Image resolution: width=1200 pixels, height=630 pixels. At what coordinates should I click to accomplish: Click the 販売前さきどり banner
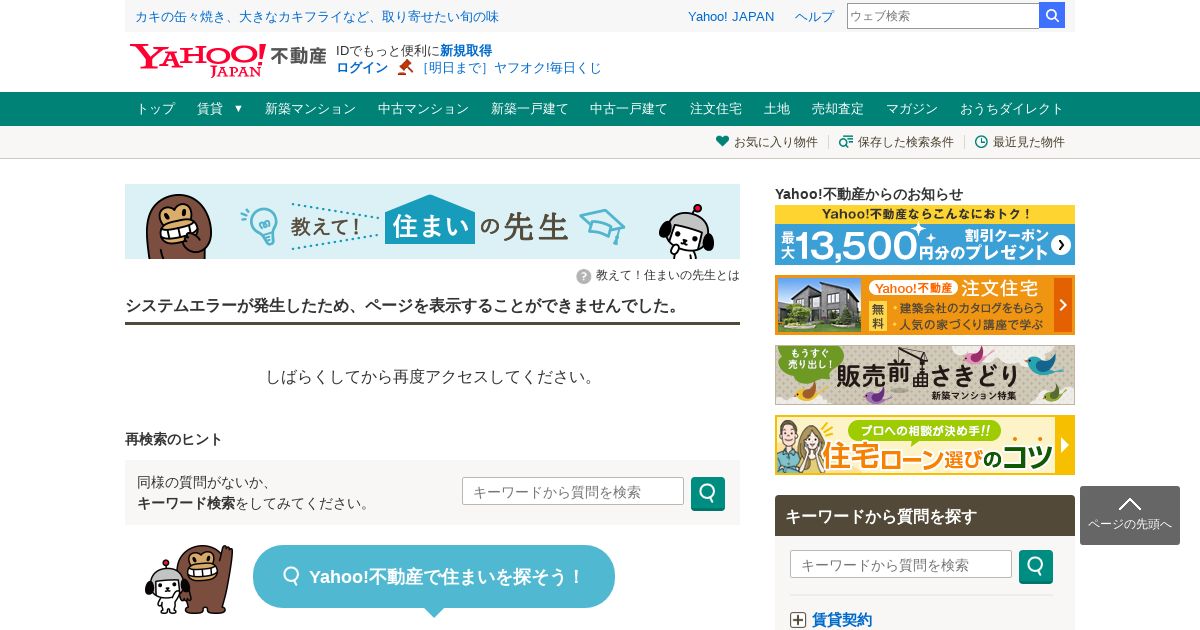coord(925,375)
